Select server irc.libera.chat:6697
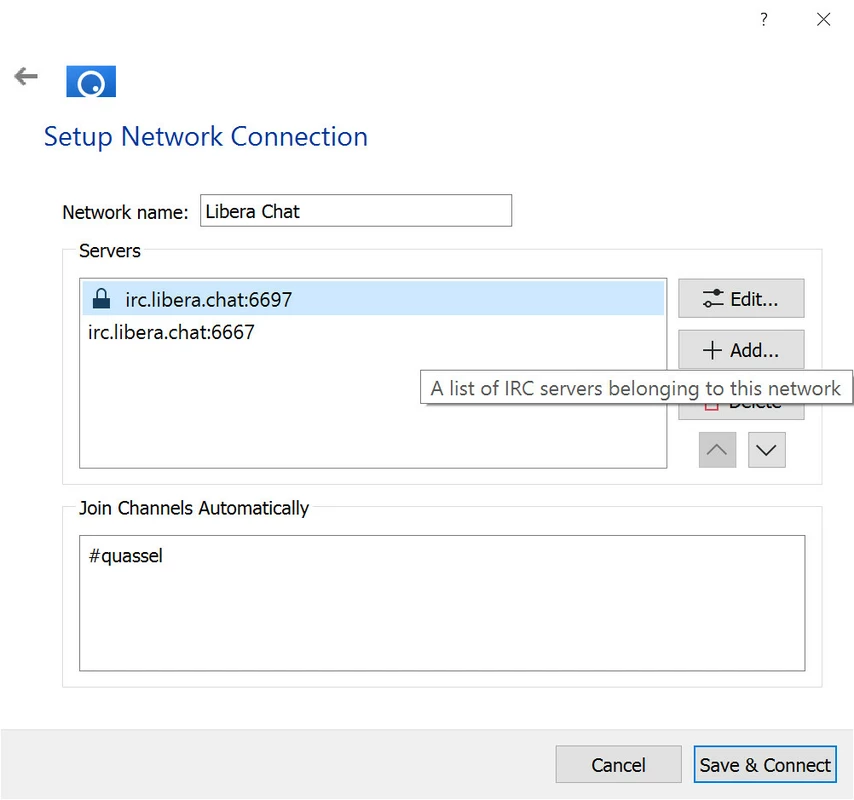Screen dimensions: 854x800 coord(373,298)
